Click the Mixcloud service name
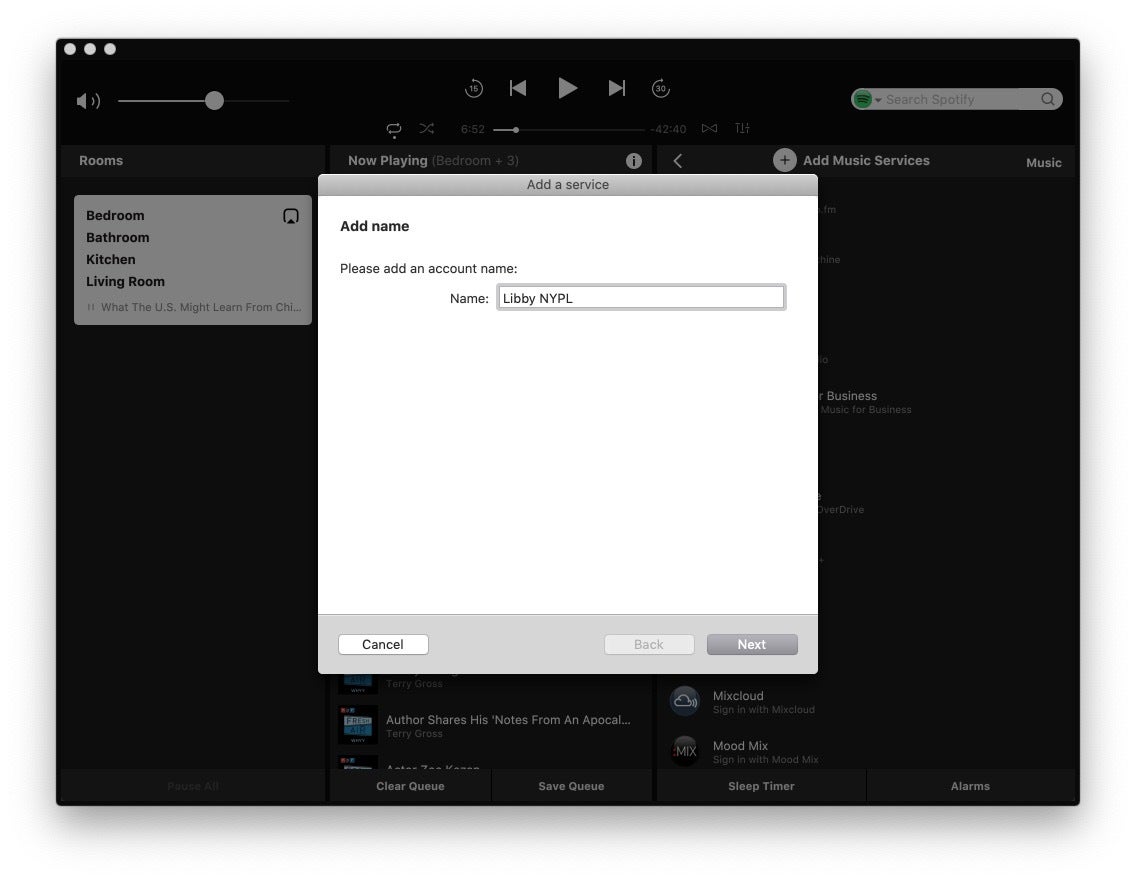The width and height of the screenshot is (1136, 880). point(738,696)
